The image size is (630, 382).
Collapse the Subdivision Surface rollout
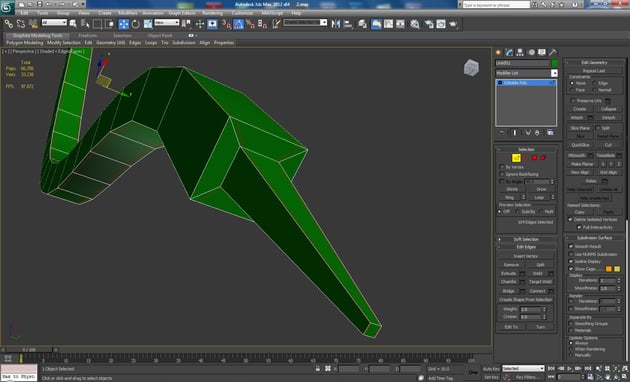pyautogui.click(x=595, y=238)
